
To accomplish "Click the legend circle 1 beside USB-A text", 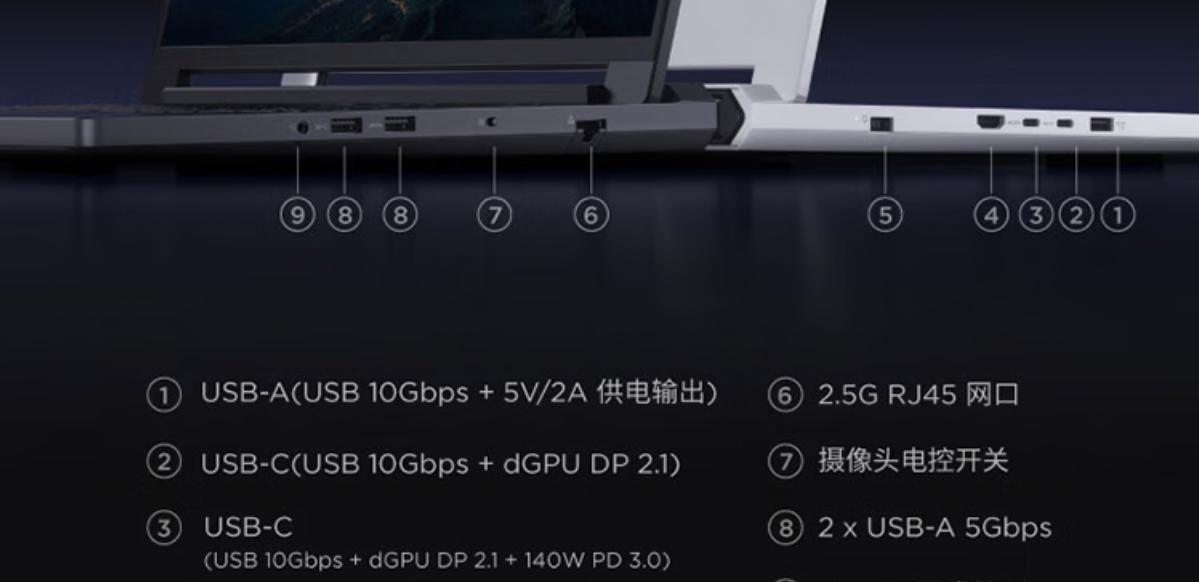I will click(x=164, y=395).
